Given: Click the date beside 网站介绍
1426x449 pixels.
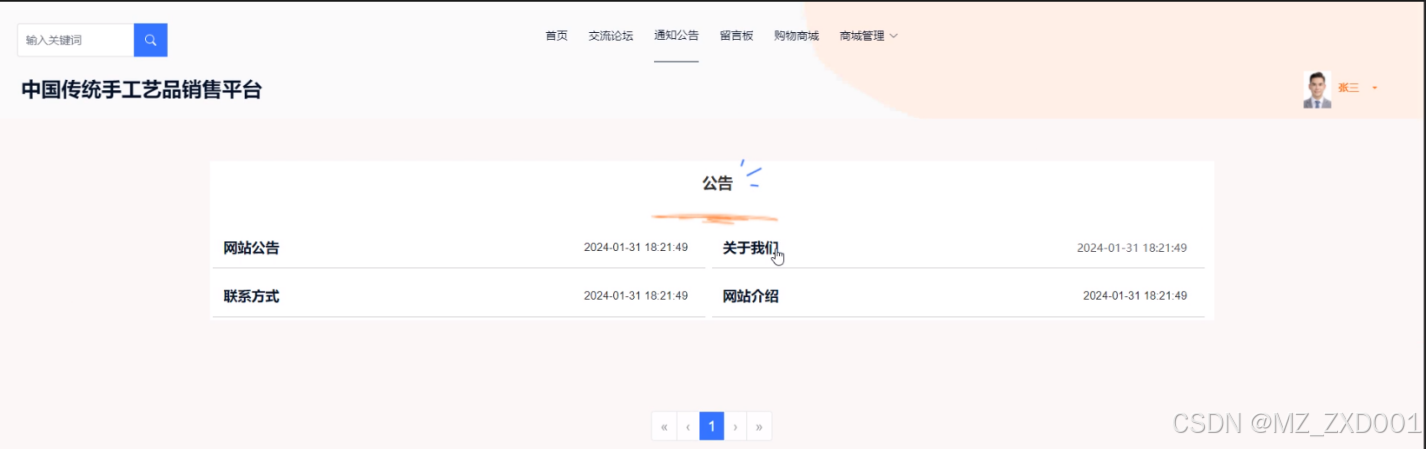Looking at the screenshot, I should click(1135, 297).
